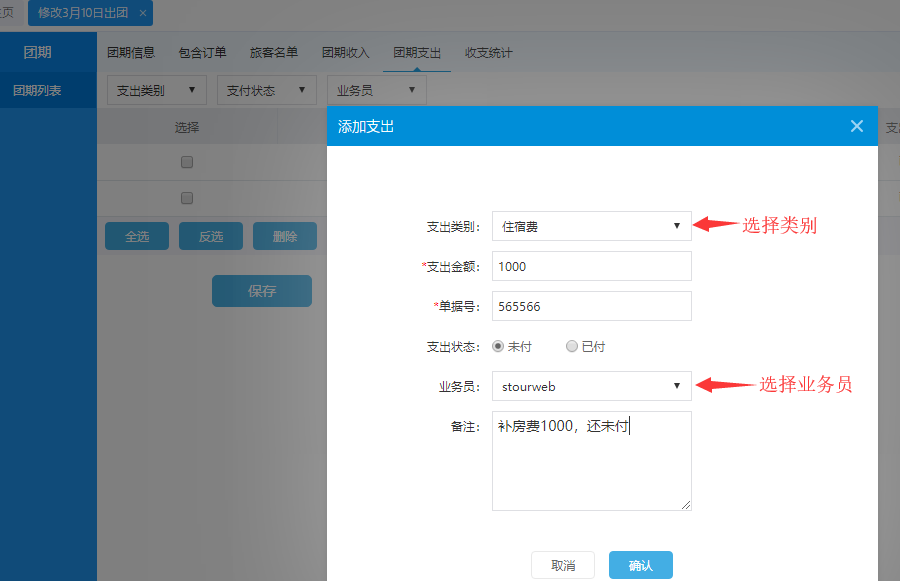Switch to the 旅客名单 tab
The image size is (900, 581).
(273, 53)
